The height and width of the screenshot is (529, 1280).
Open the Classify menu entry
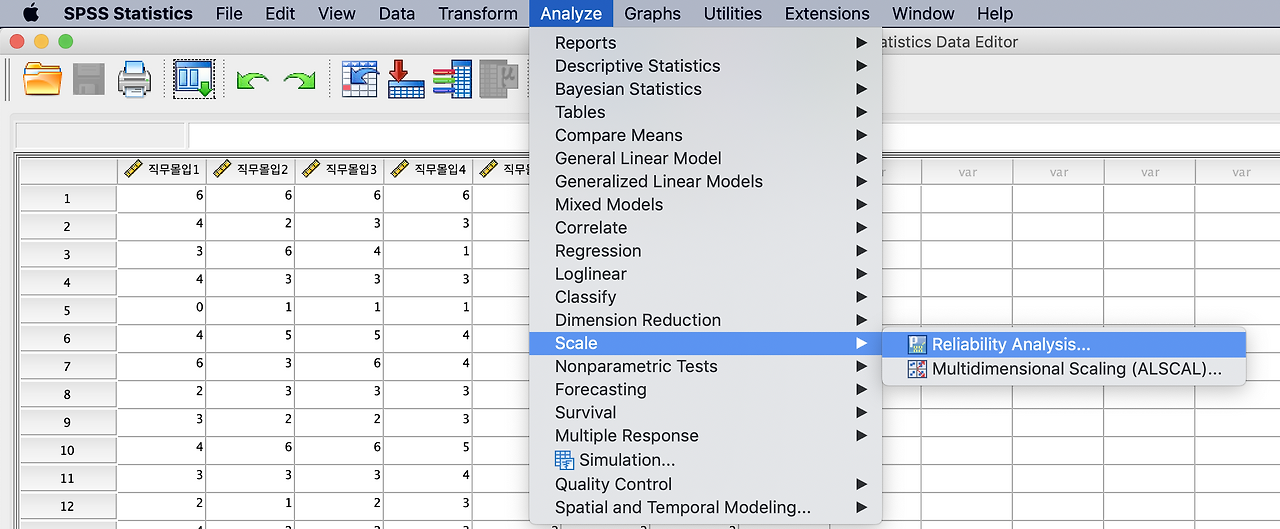pos(705,296)
